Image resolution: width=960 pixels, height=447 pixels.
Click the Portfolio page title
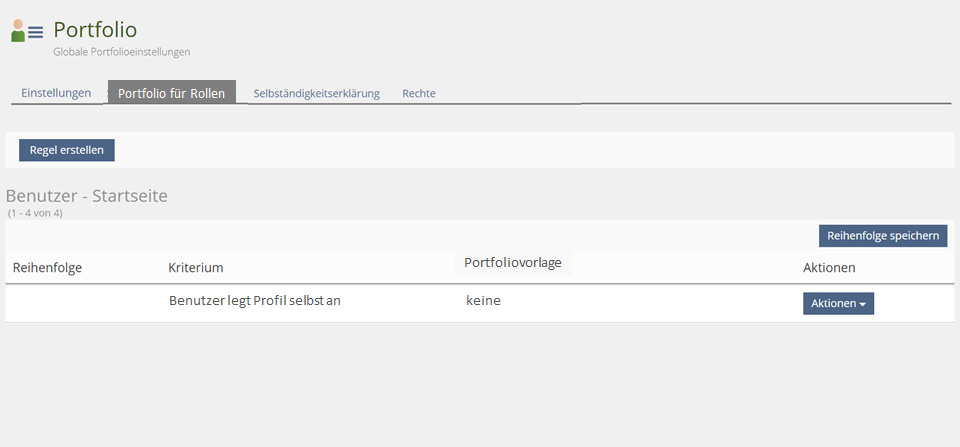pos(95,30)
